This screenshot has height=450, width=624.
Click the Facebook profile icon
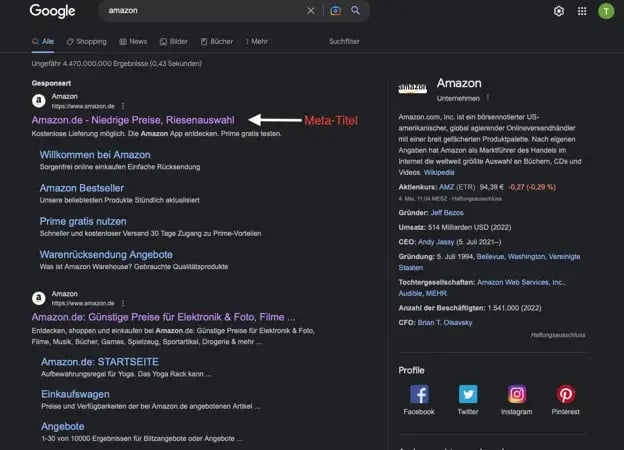[x=419, y=394]
